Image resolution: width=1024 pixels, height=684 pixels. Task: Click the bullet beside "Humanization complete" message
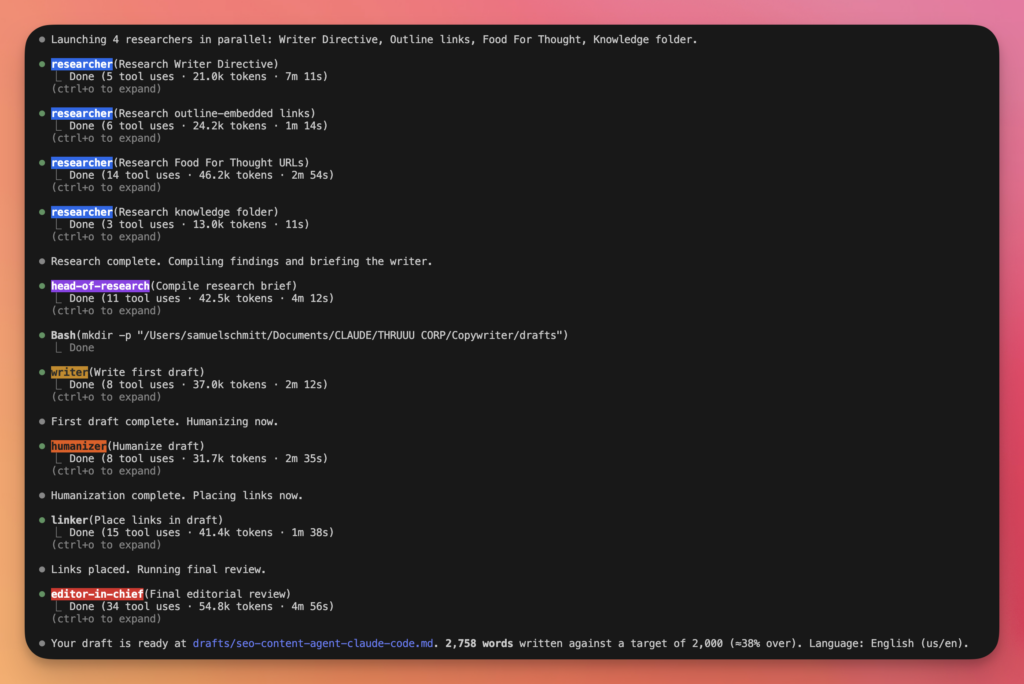pyautogui.click(x=42, y=496)
